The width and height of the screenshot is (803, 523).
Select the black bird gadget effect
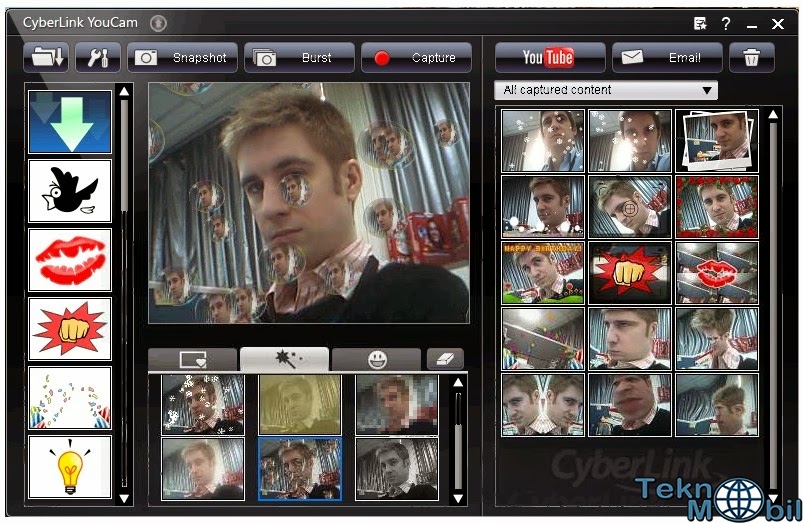pos(70,191)
